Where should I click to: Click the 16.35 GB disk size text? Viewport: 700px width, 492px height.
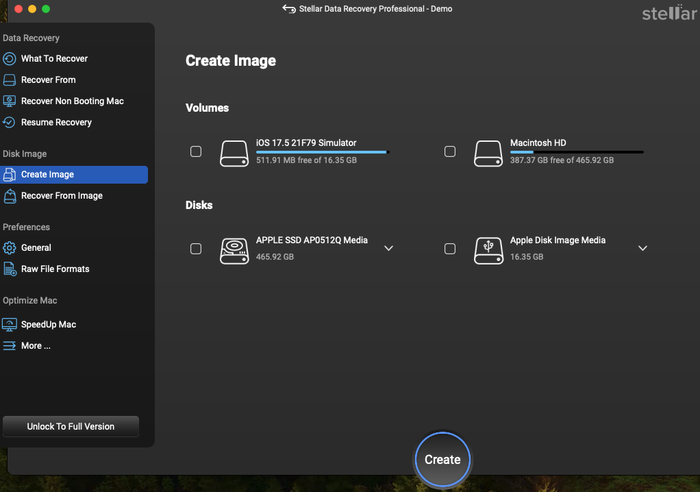click(x=526, y=257)
